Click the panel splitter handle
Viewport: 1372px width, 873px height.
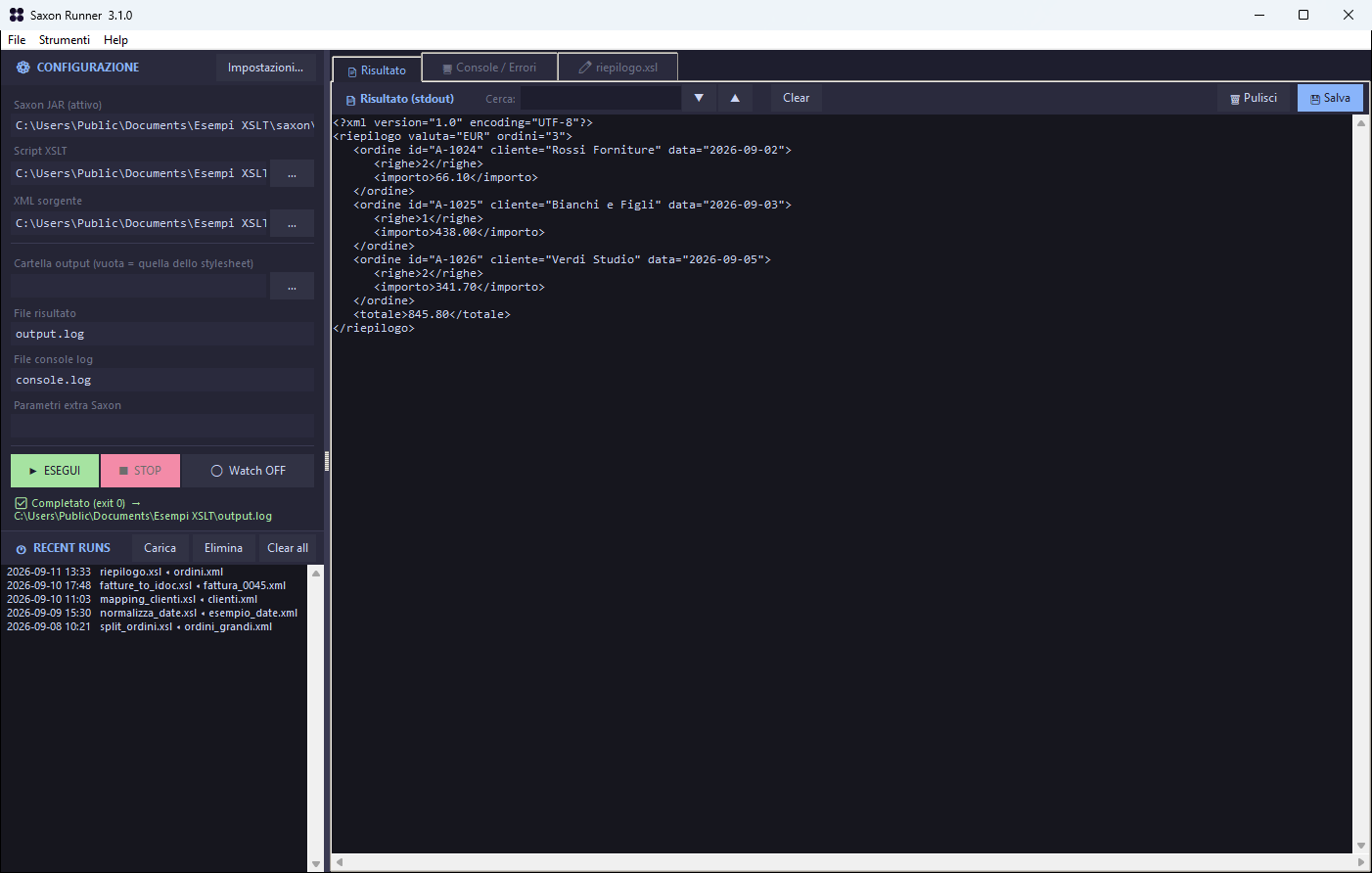click(x=327, y=461)
